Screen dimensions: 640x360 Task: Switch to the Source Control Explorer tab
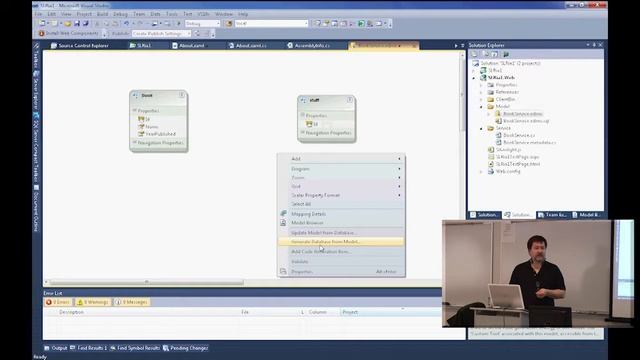(x=80, y=46)
